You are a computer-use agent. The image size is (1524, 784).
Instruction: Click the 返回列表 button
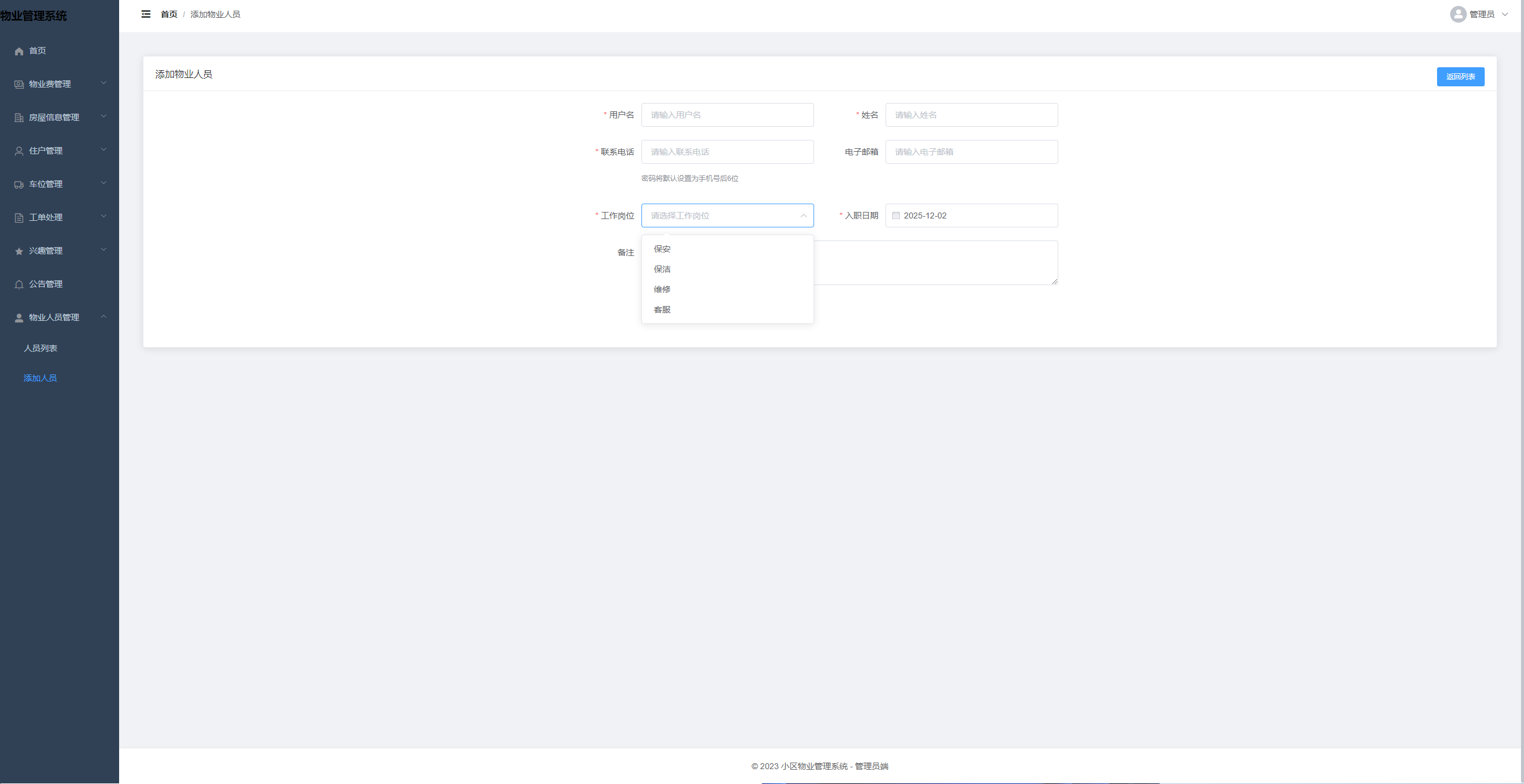coord(1460,77)
